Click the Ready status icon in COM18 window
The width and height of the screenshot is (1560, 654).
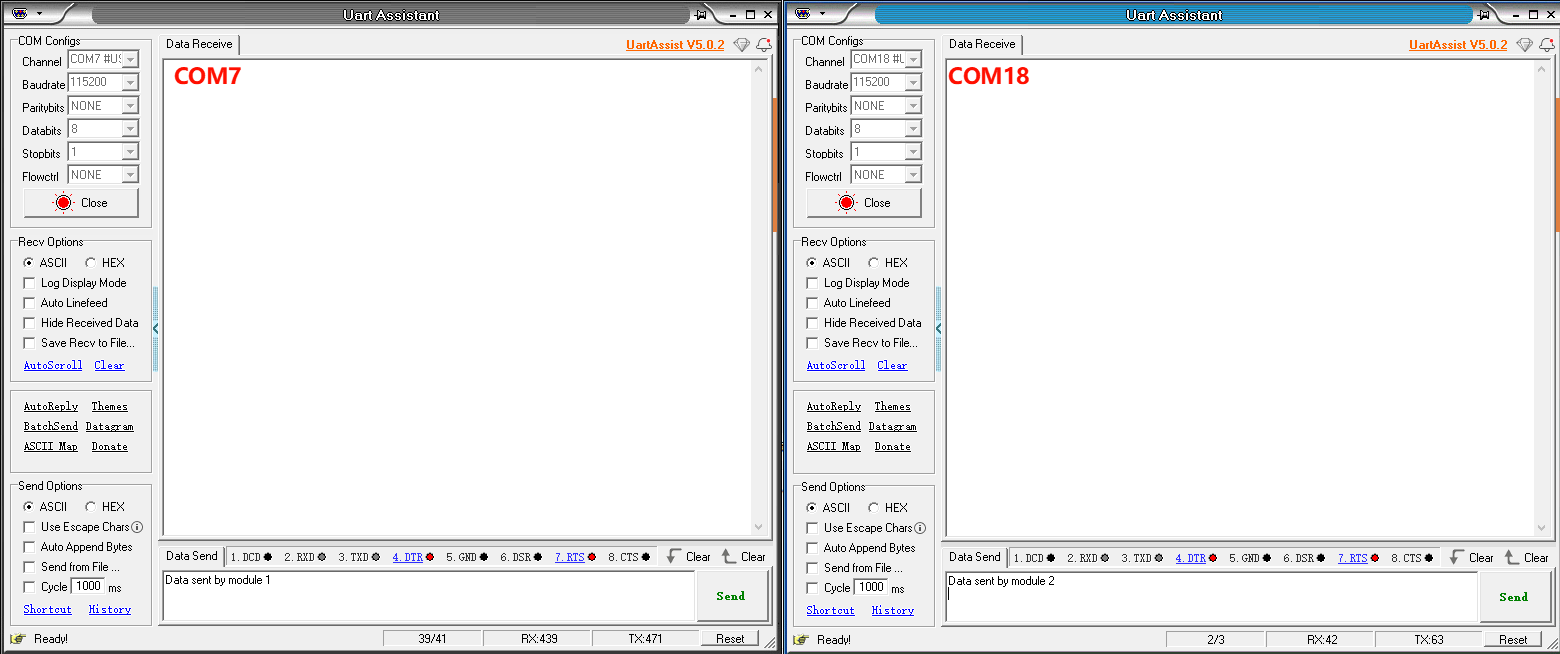[801, 639]
